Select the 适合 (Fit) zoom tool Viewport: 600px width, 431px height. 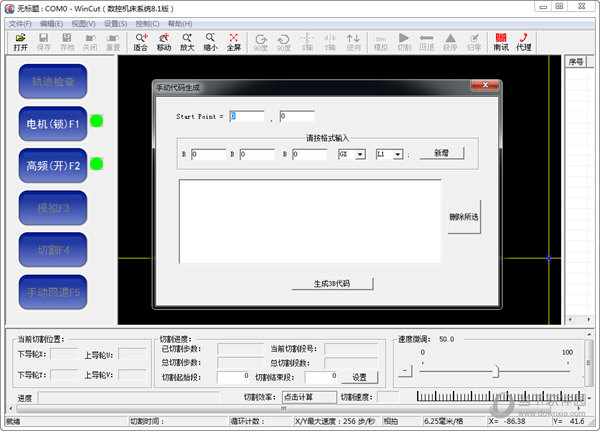click(x=140, y=42)
